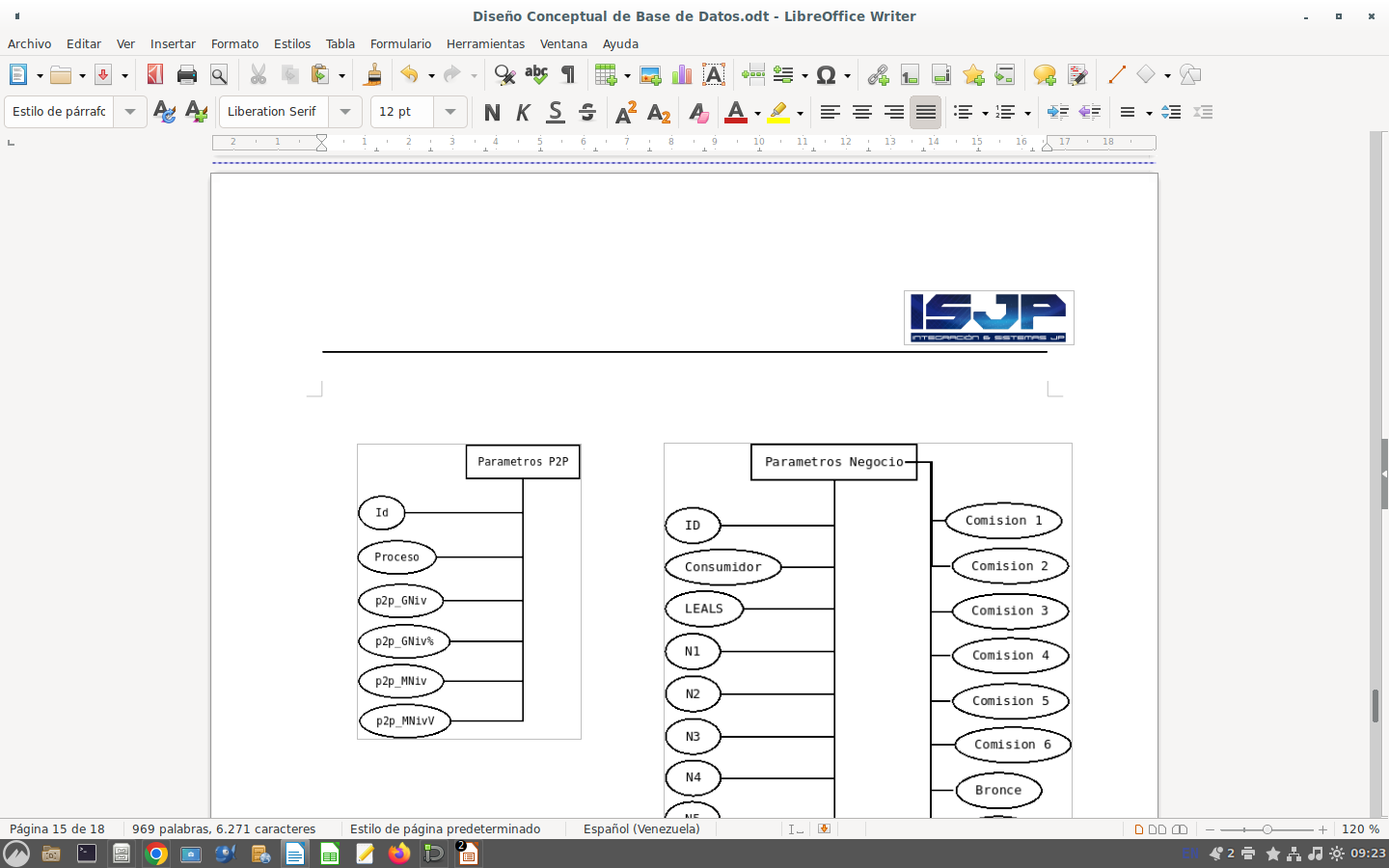The image size is (1389, 868).
Task: Click language Español (Venezuela) in status bar
Action: tap(641, 828)
